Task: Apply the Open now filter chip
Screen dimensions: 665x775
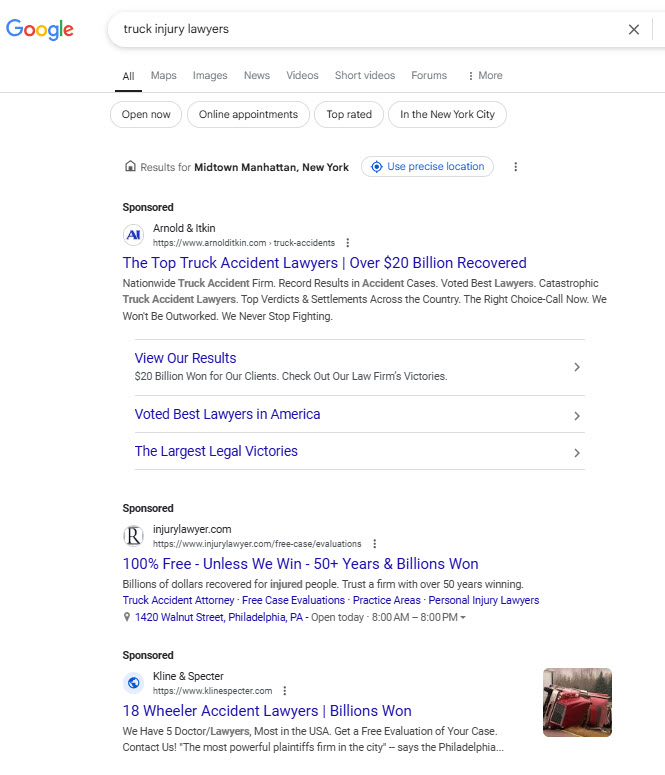Action: click(146, 115)
